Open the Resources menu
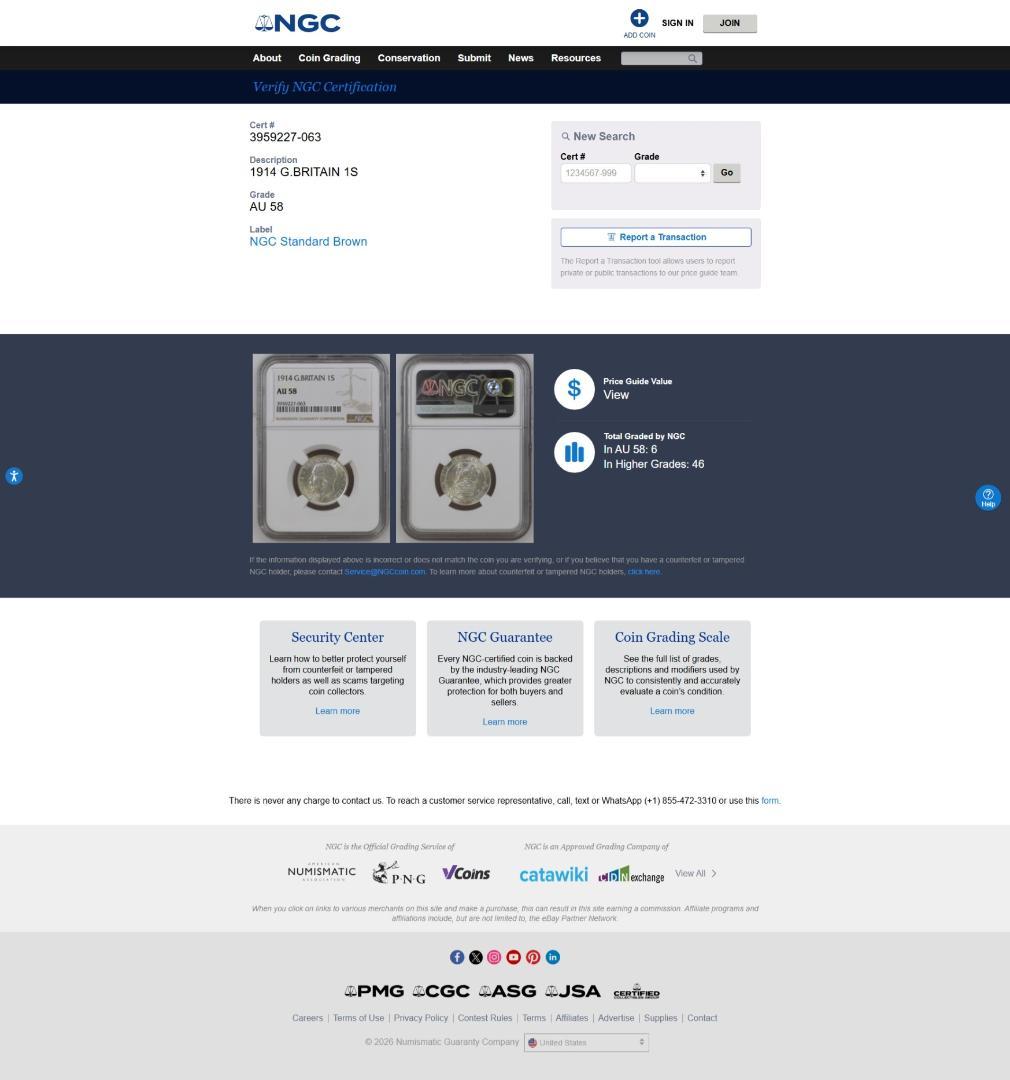 pos(576,58)
